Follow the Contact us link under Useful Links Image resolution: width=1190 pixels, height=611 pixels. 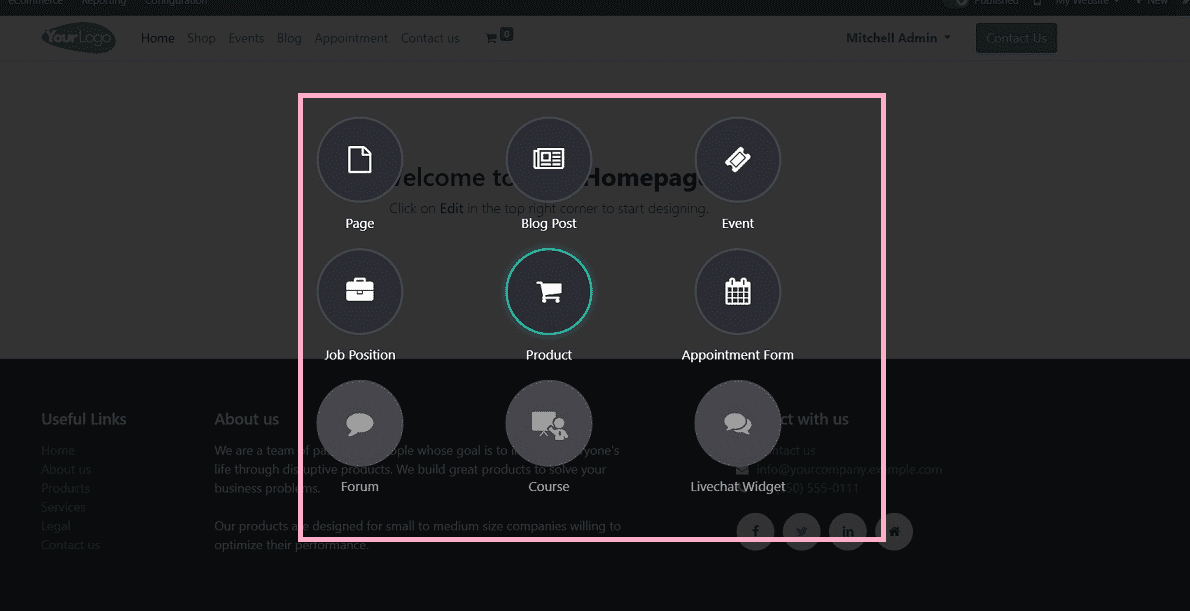pyautogui.click(x=71, y=545)
